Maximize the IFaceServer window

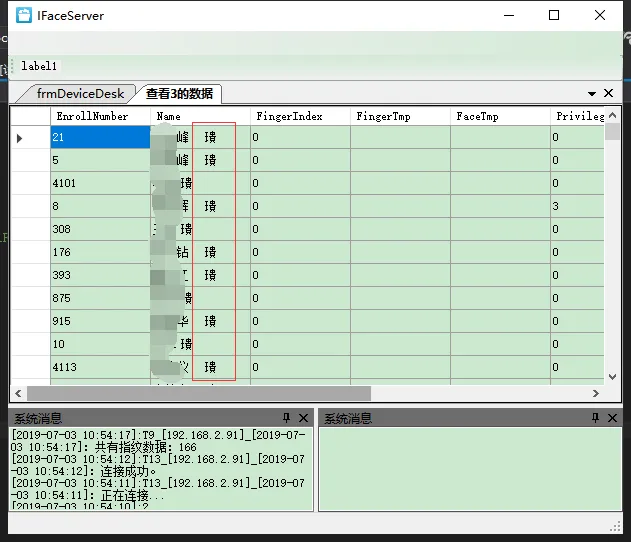[554, 16]
